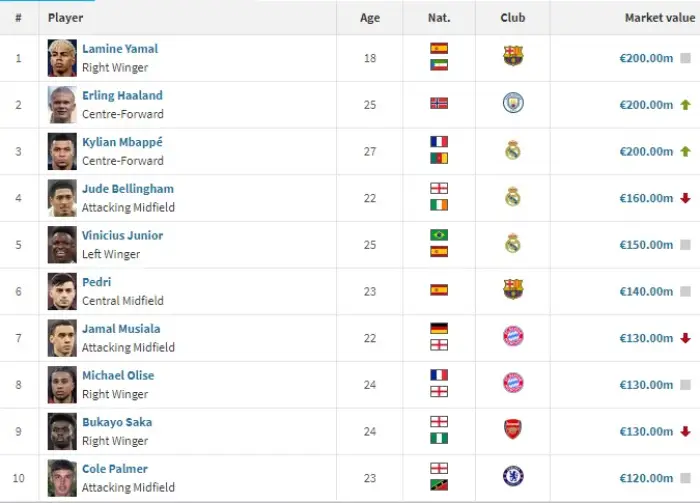Sort table by the Age column header
Screen dimensions: 700x503
[x=370, y=18]
